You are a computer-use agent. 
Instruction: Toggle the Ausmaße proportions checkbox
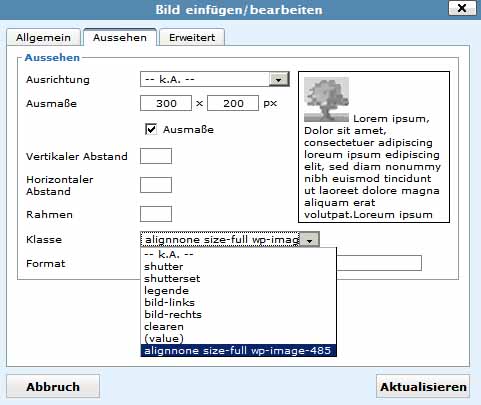[151, 129]
